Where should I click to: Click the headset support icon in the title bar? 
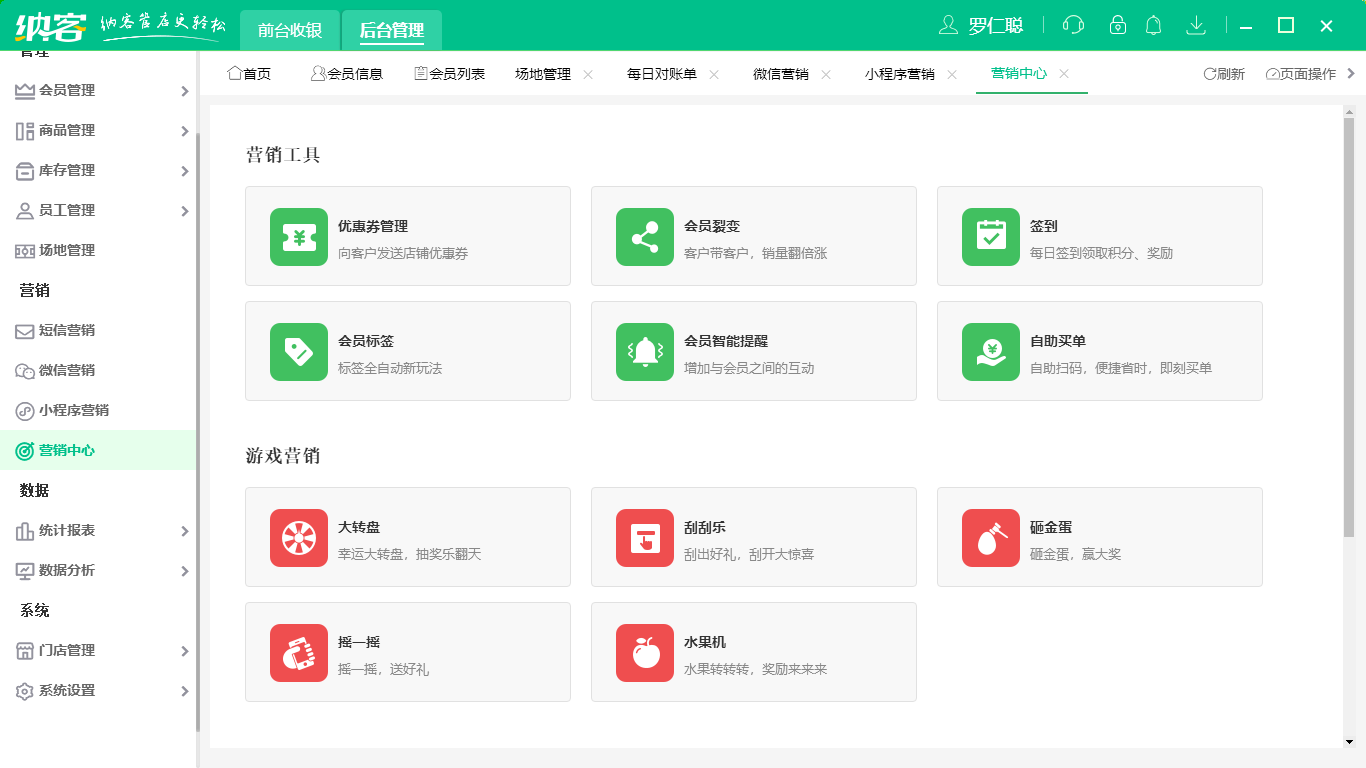click(1072, 25)
